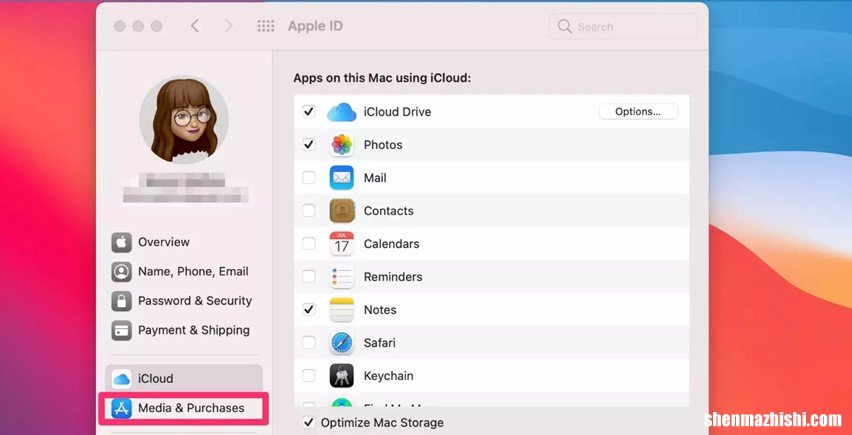This screenshot has height=435, width=852.
Task: Open iCloud Drive Options... button
Action: [x=638, y=112]
